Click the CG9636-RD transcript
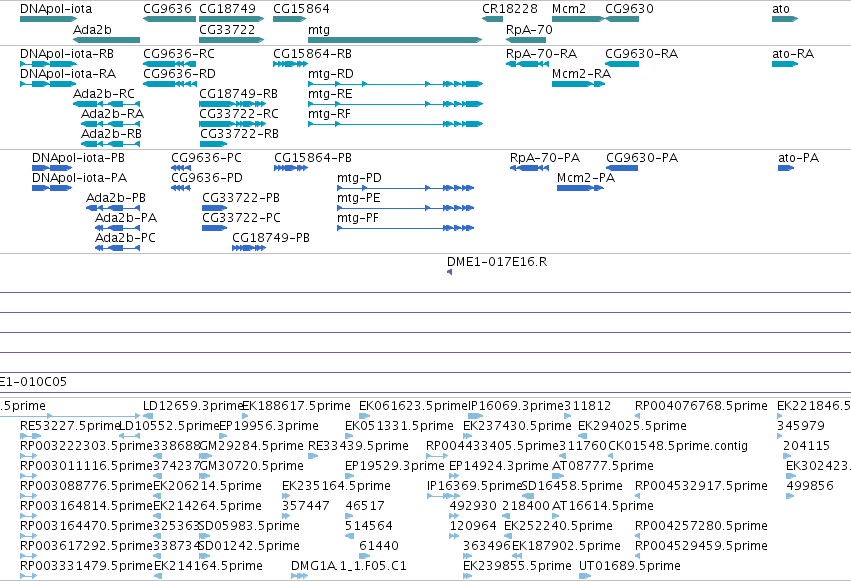851x581 pixels. pos(169,84)
